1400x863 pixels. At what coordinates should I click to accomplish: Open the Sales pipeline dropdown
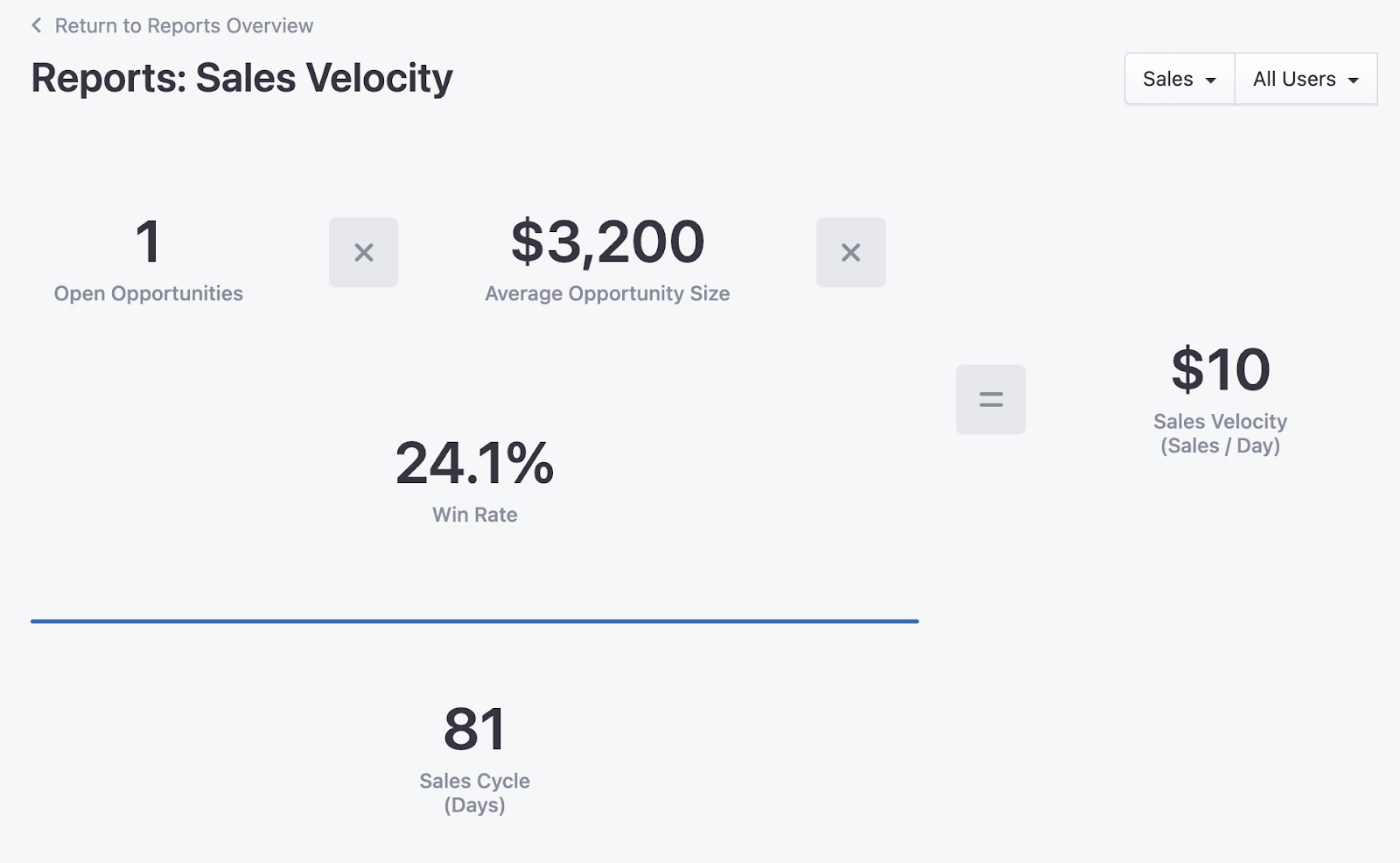tap(1179, 79)
